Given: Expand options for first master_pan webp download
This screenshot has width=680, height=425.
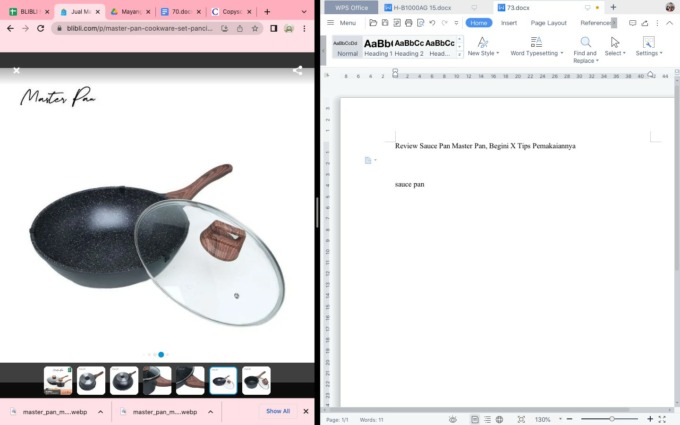Looking at the screenshot, I should (101, 412).
